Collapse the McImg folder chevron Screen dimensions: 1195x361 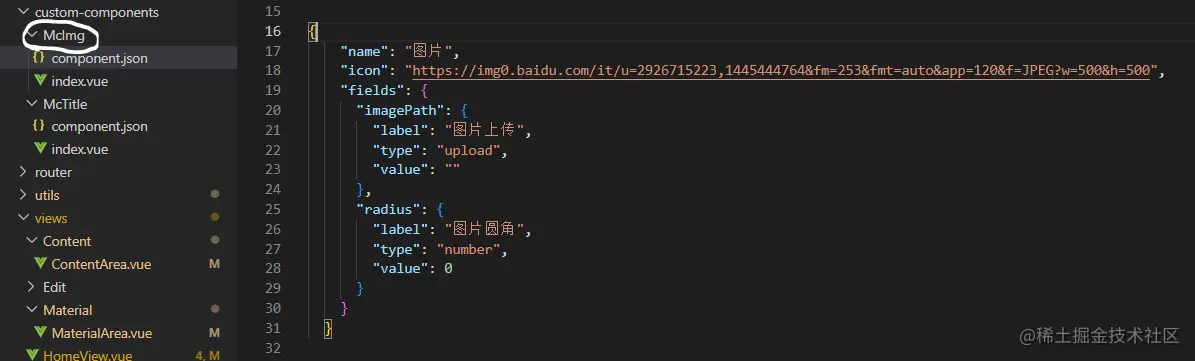32,35
